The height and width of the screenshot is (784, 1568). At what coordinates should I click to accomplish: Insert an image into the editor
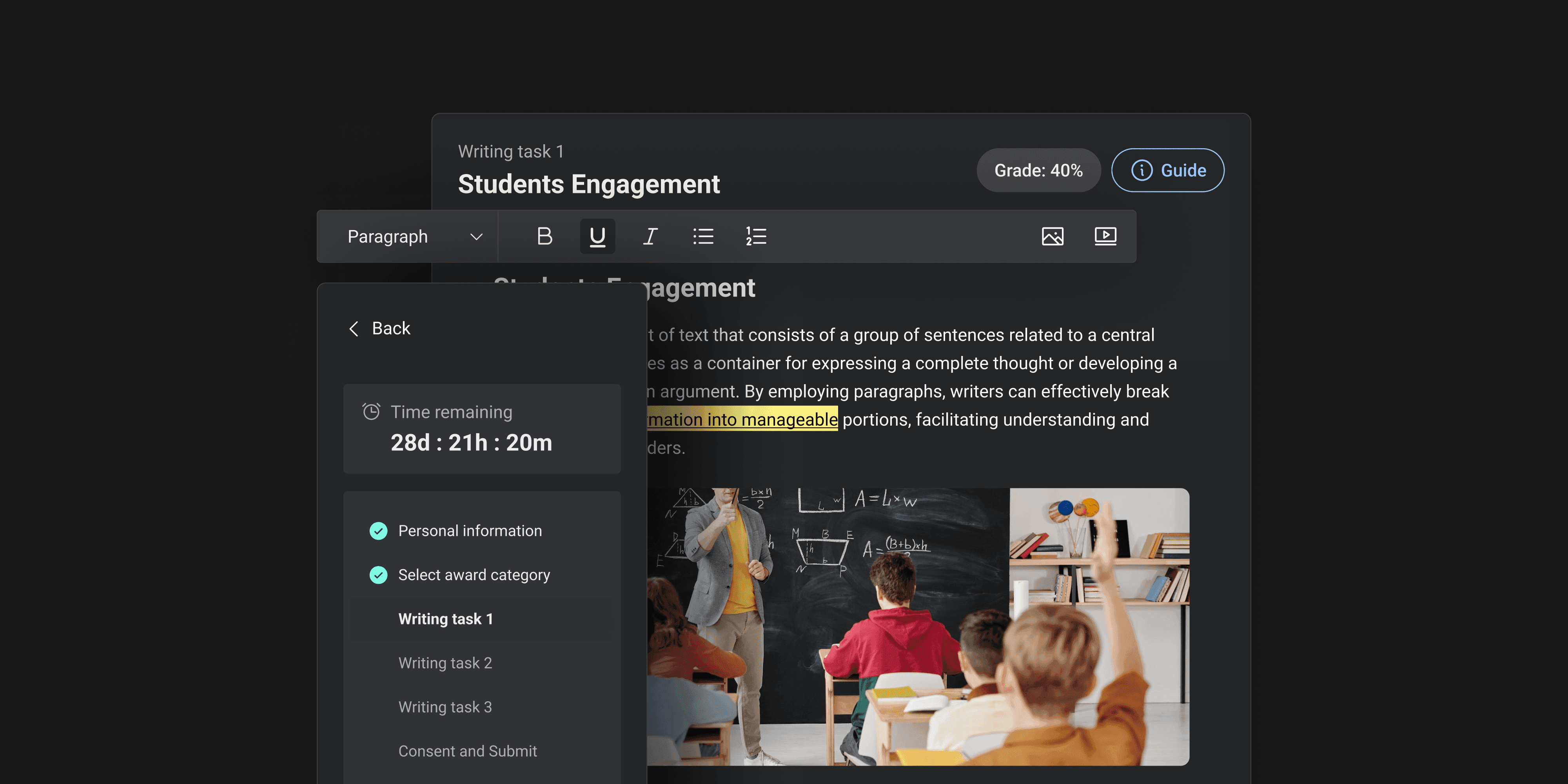[x=1053, y=236]
